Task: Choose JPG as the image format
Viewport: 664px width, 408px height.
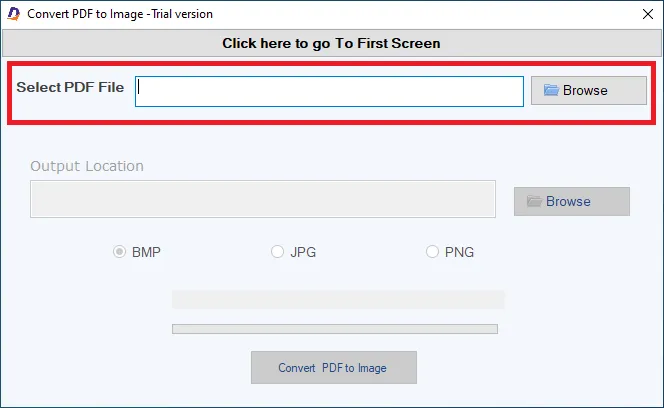Action: pyautogui.click(x=277, y=252)
